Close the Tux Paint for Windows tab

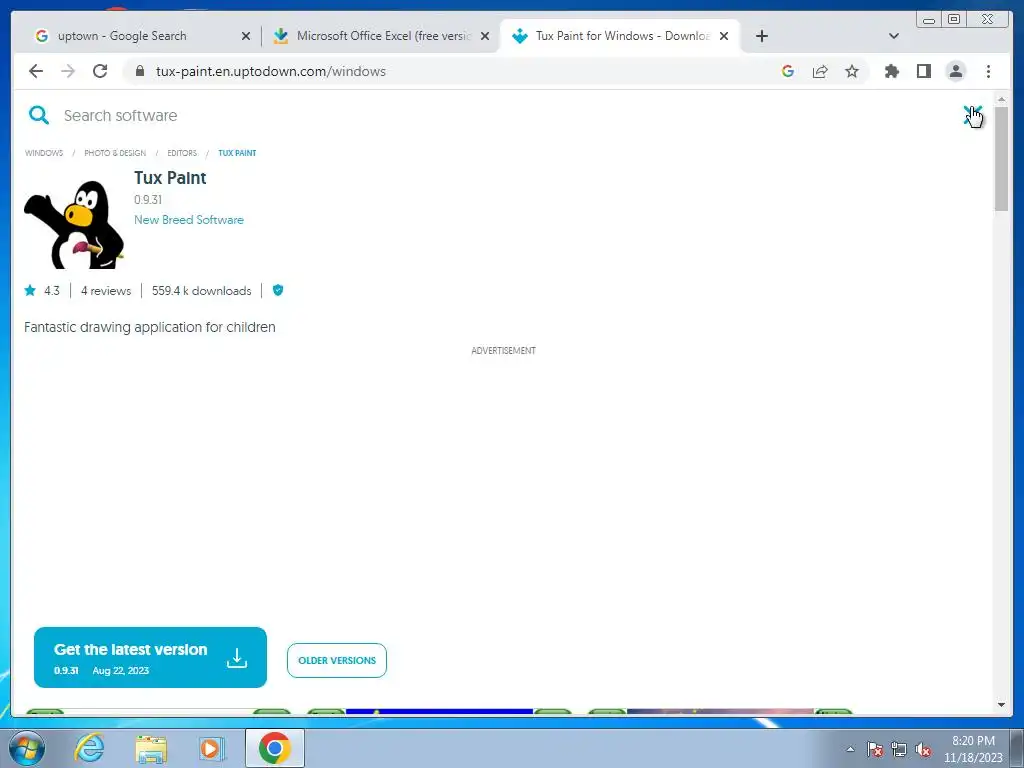pos(724,36)
